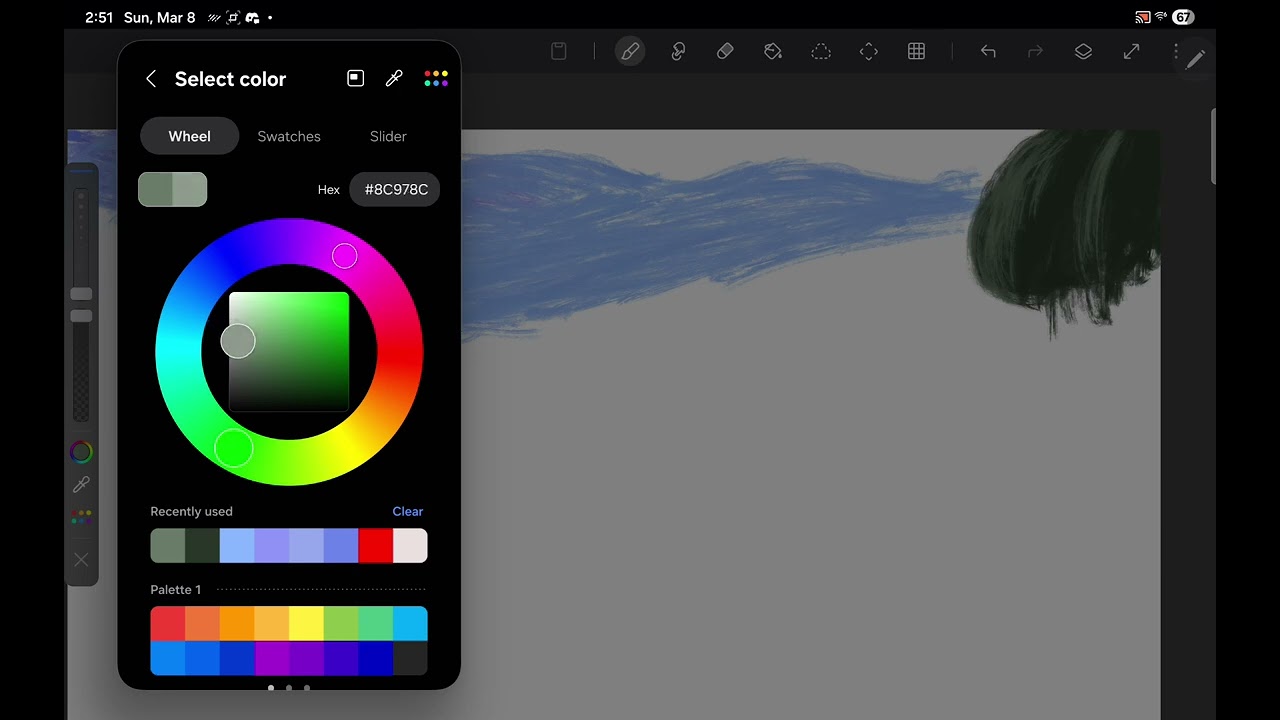Open the clipboard icon left of brush tool
The height and width of the screenshot is (720, 1280).
559,51
